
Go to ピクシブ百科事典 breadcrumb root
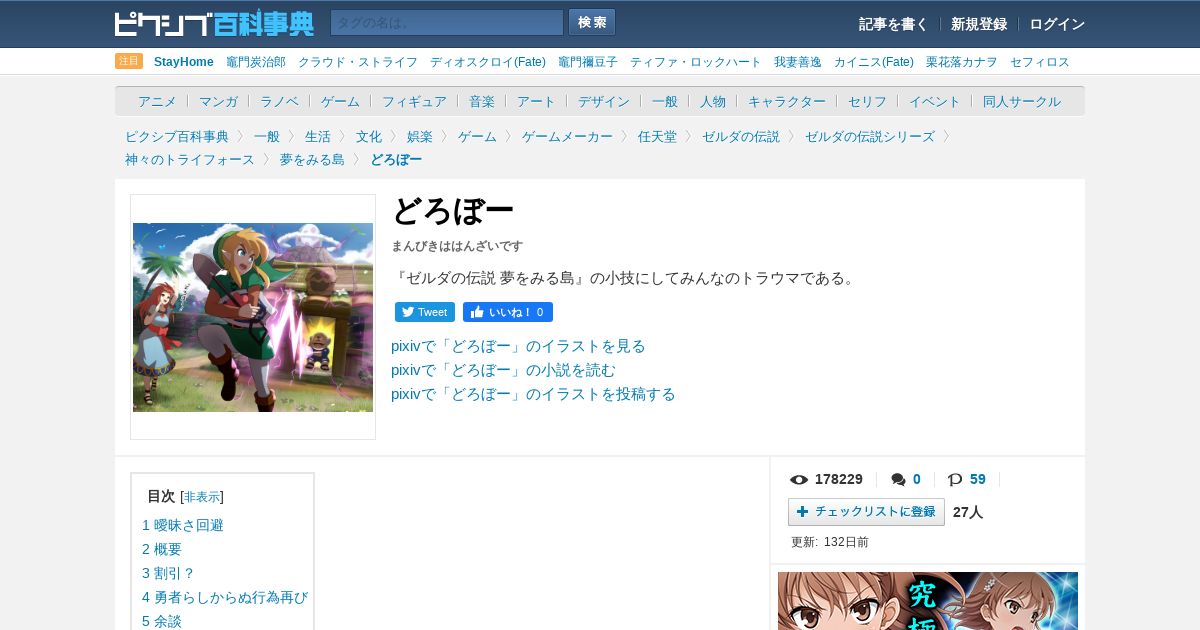pos(177,136)
